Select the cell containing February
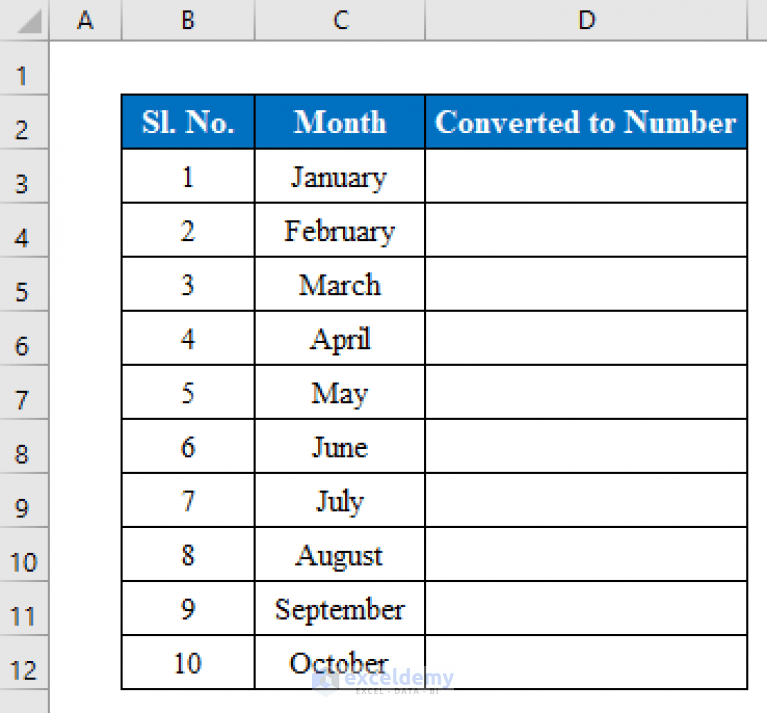The width and height of the screenshot is (767, 713). 340,230
